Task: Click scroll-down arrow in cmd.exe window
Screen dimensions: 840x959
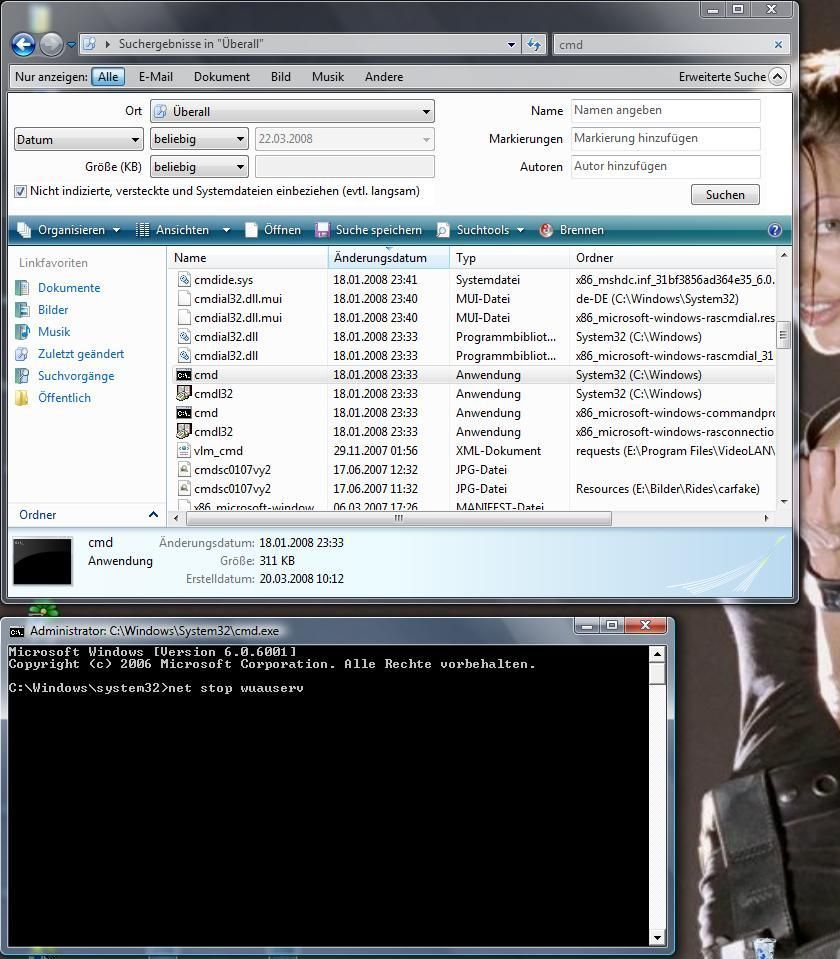Action: click(656, 937)
